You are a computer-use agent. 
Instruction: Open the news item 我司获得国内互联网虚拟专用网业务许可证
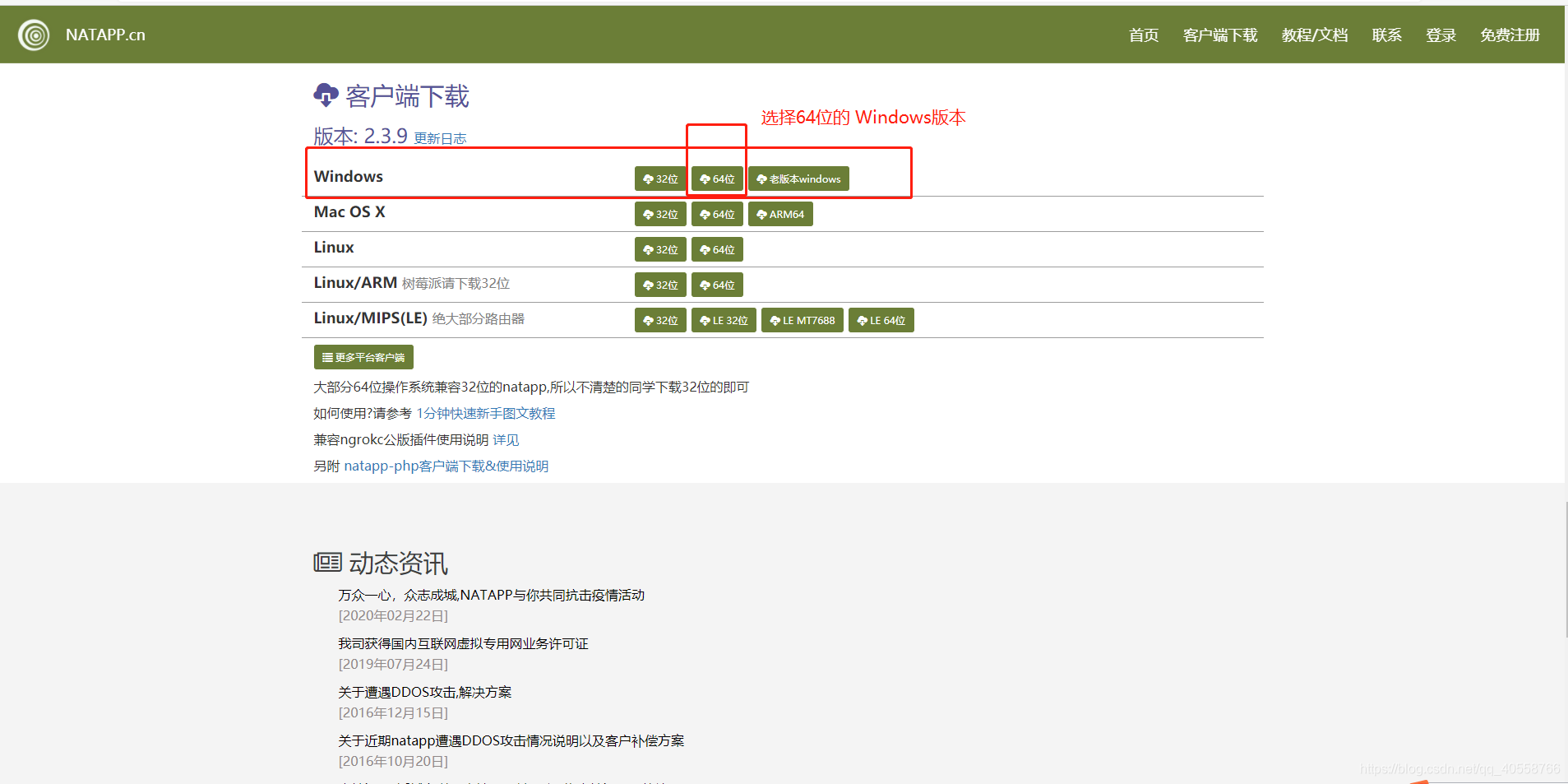coord(463,643)
